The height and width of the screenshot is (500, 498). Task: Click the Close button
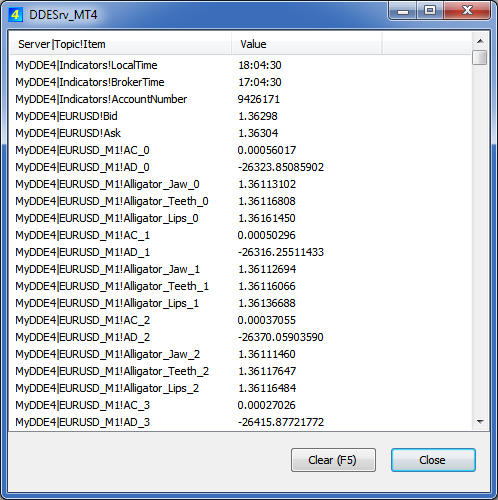point(433,460)
